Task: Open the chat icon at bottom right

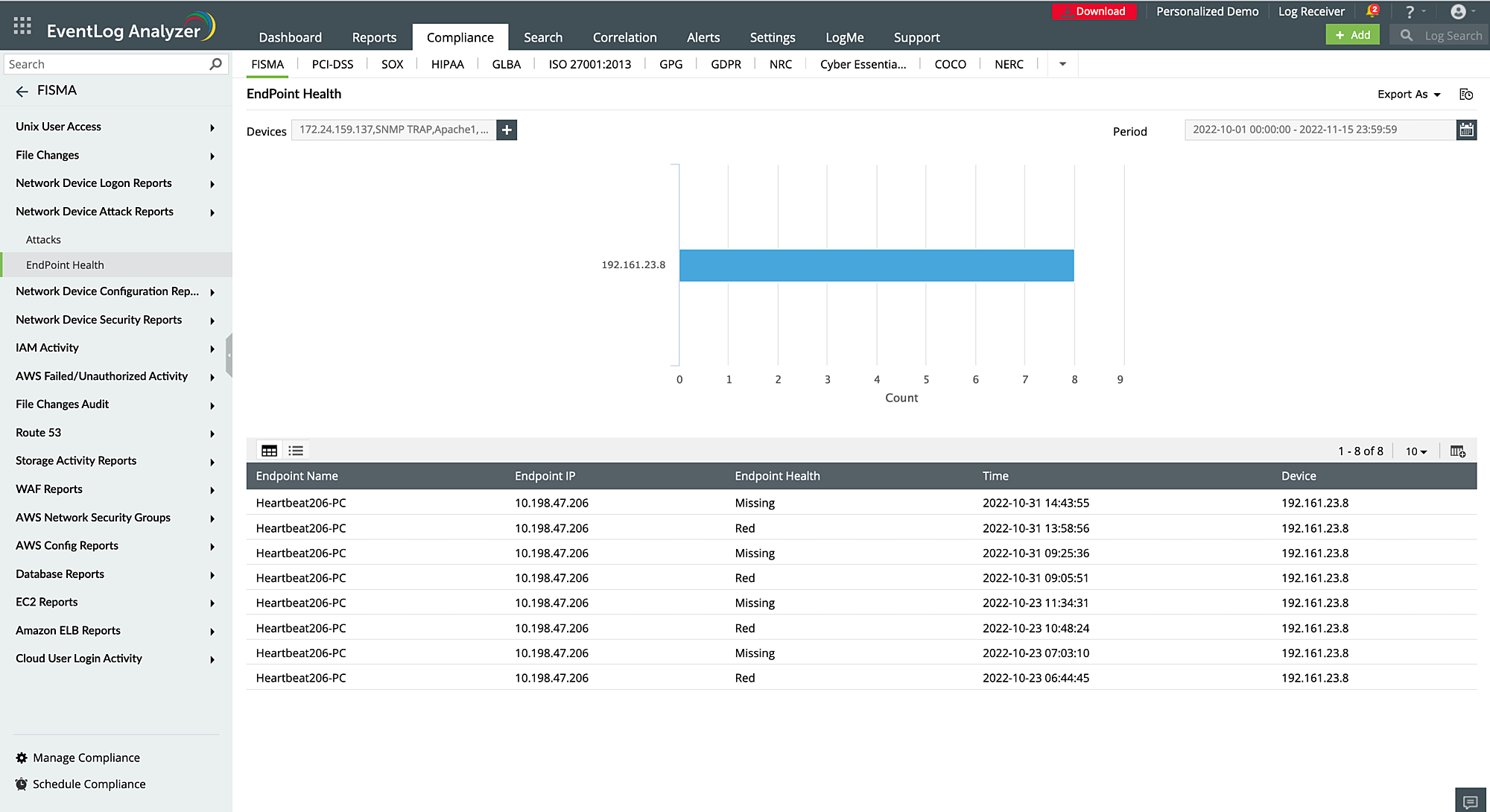Action: 1470,802
